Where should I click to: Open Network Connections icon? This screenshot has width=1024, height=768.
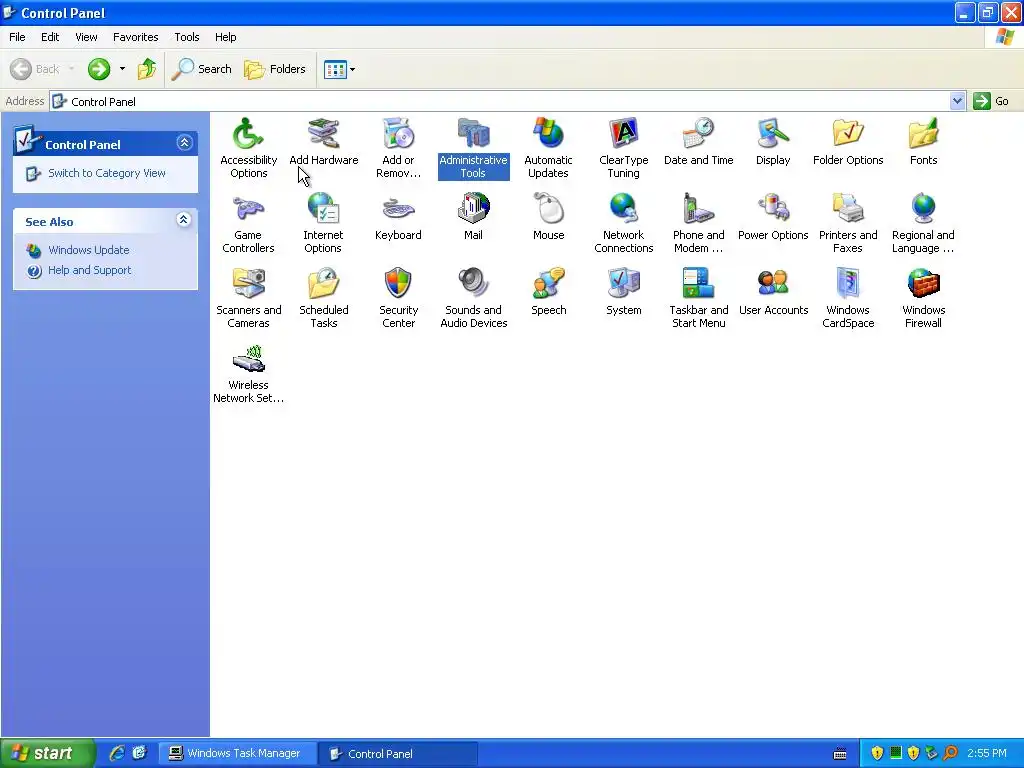pos(624,209)
